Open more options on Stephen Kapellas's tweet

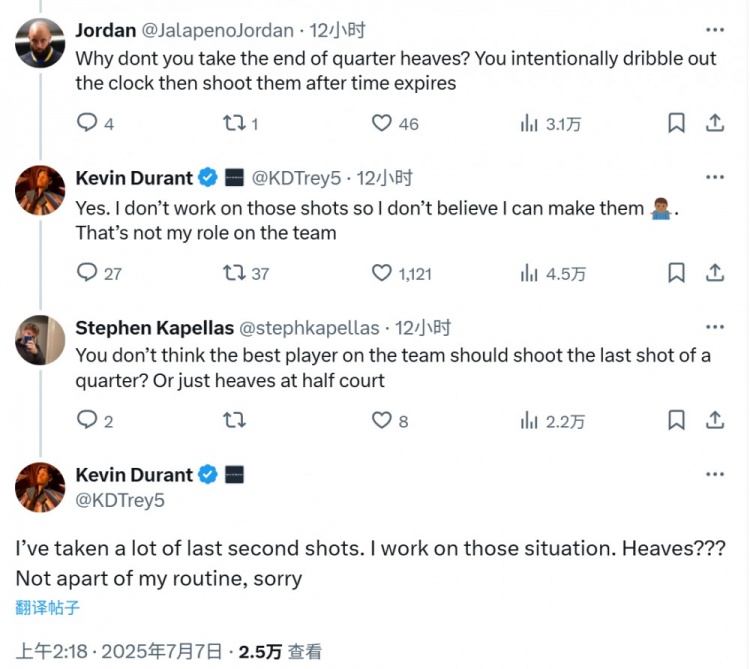pyautogui.click(x=715, y=327)
